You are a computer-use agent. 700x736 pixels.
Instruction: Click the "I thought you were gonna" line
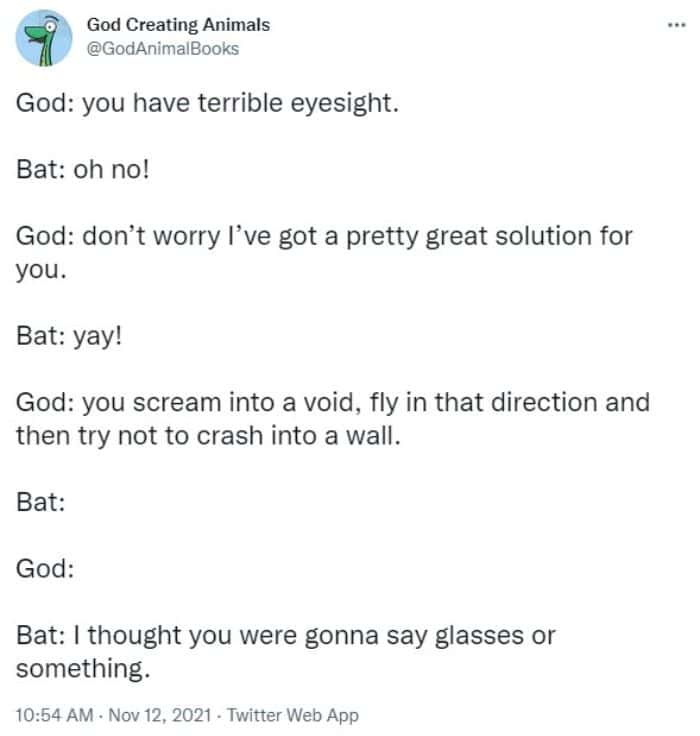285,635
